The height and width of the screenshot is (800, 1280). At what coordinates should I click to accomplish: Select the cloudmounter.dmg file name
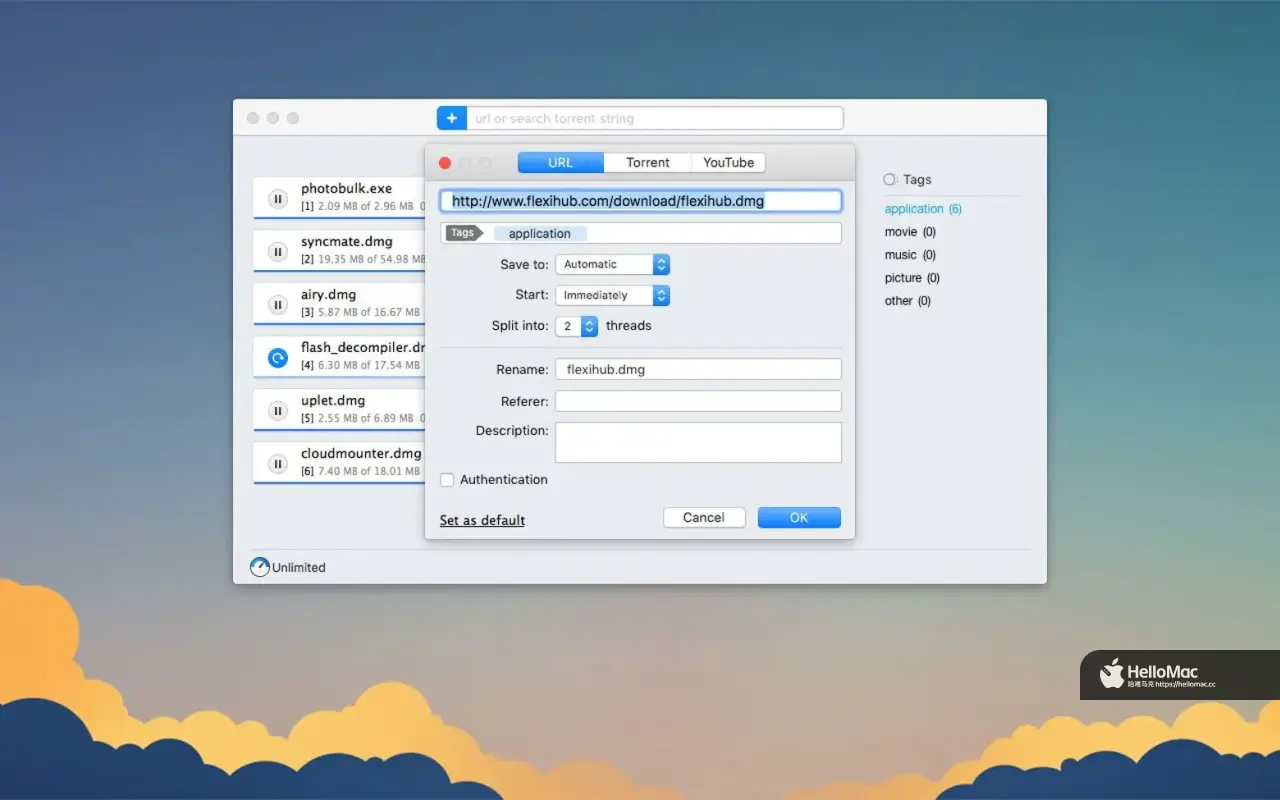pyautogui.click(x=361, y=453)
